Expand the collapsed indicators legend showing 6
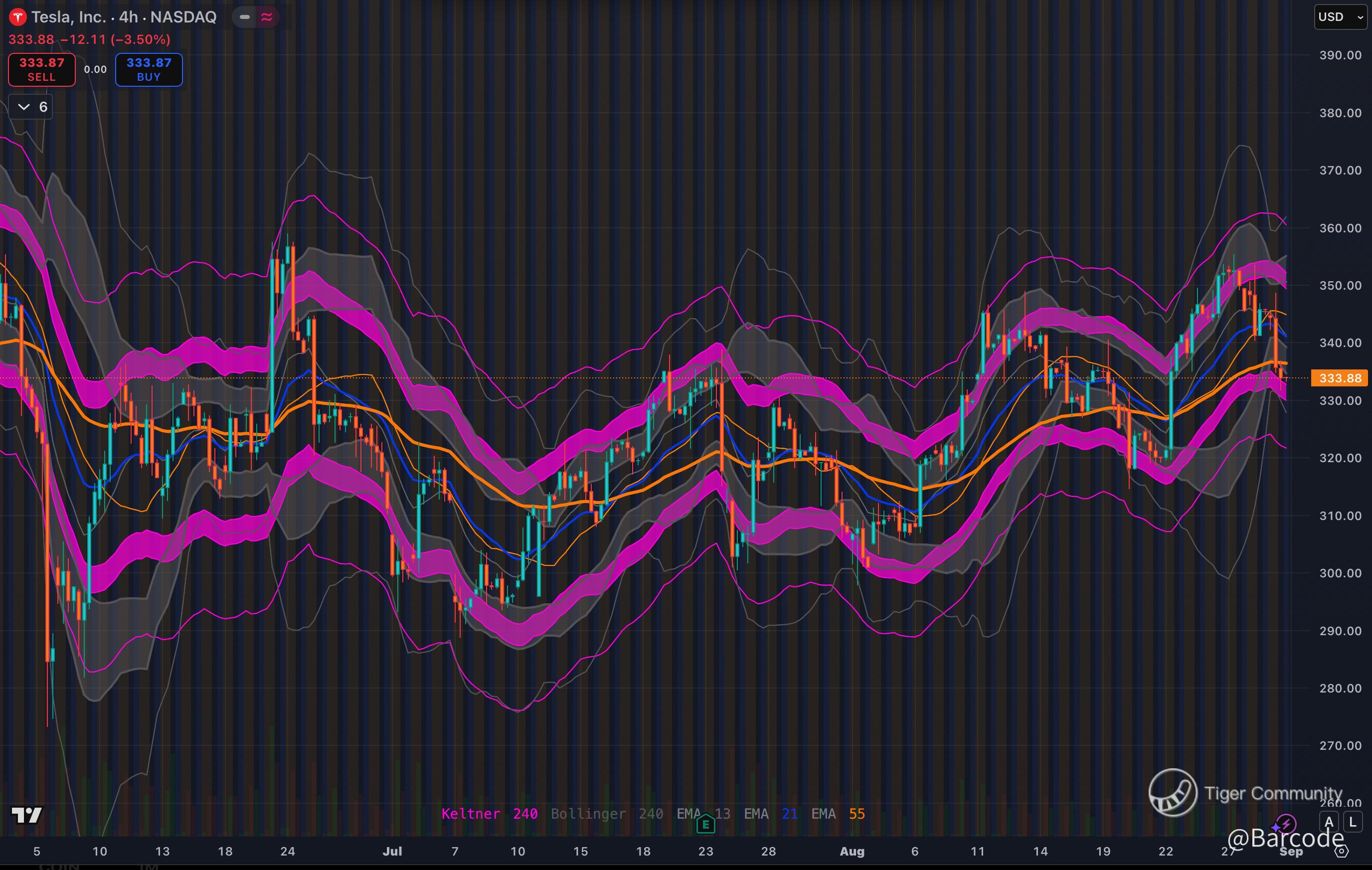Image resolution: width=1372 pixels, height=870 pixels. (x=31, y=107)
